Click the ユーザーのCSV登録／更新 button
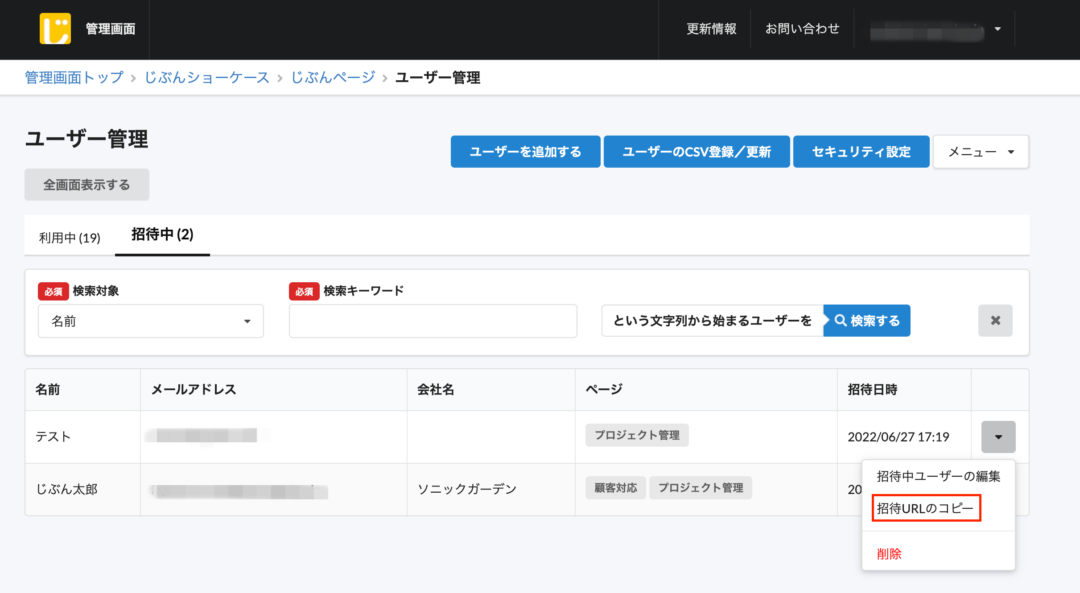1080x593 pixels. (x=696, y=151)
